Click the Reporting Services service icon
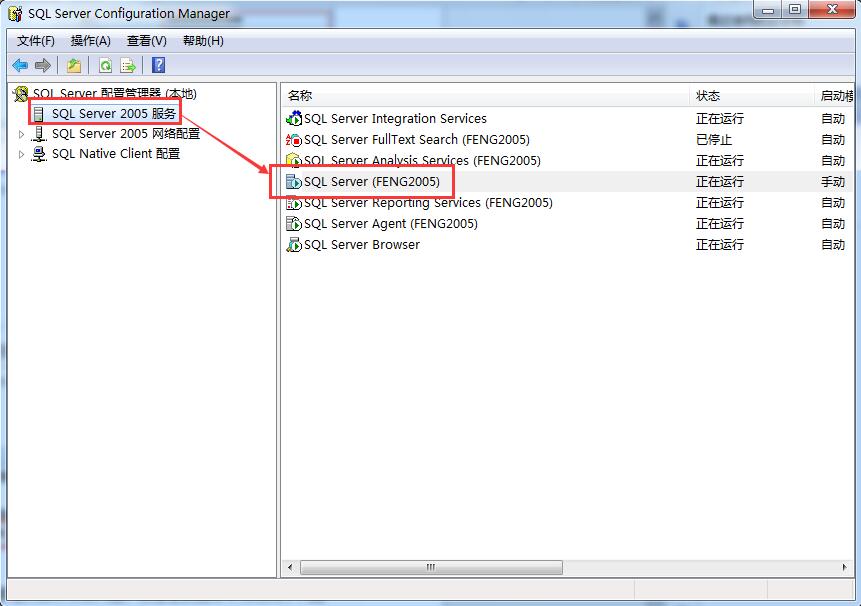This screenshot has width=861, height=606. coord(294,203)
